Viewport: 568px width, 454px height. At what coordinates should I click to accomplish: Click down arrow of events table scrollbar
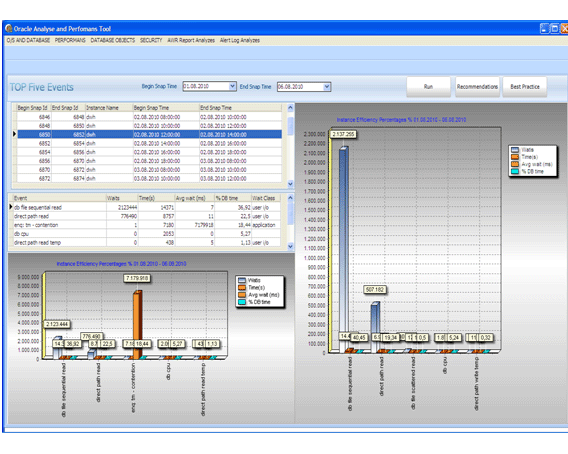click(x=290, y=246)
